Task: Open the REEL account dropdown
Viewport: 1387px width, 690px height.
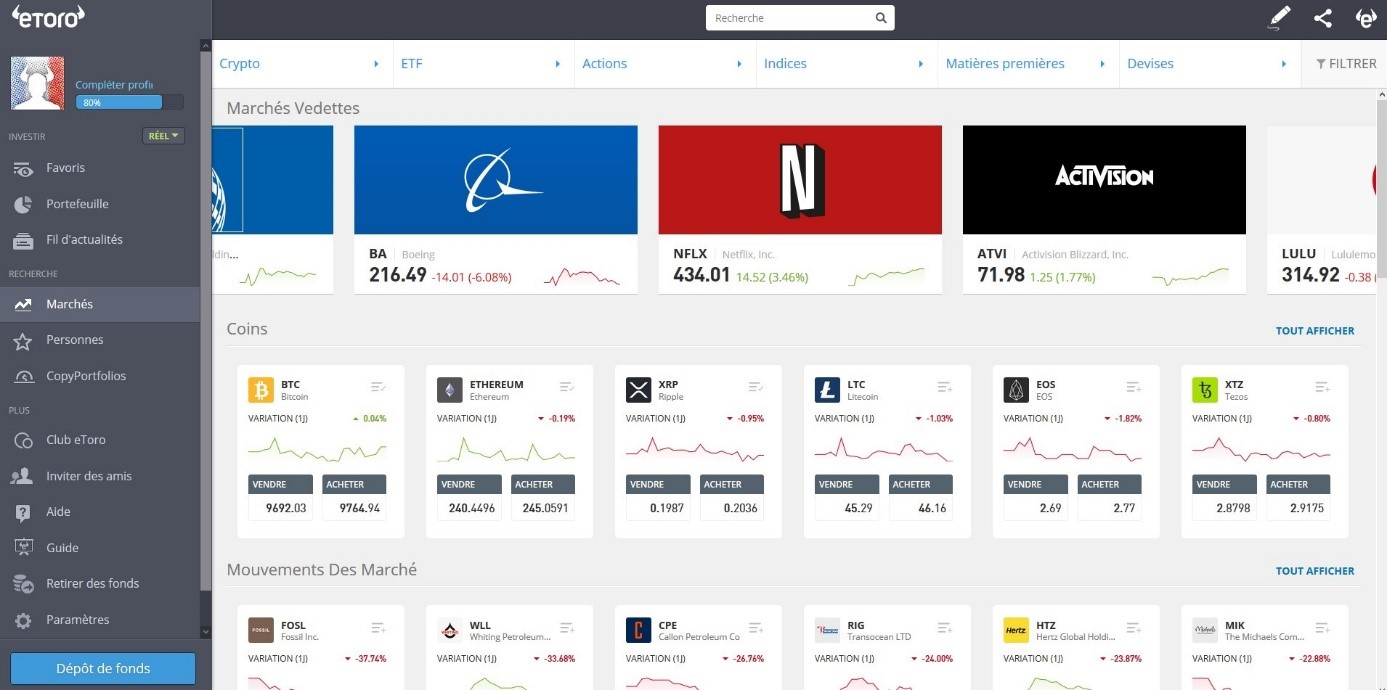Action: [x=162, y=135]
